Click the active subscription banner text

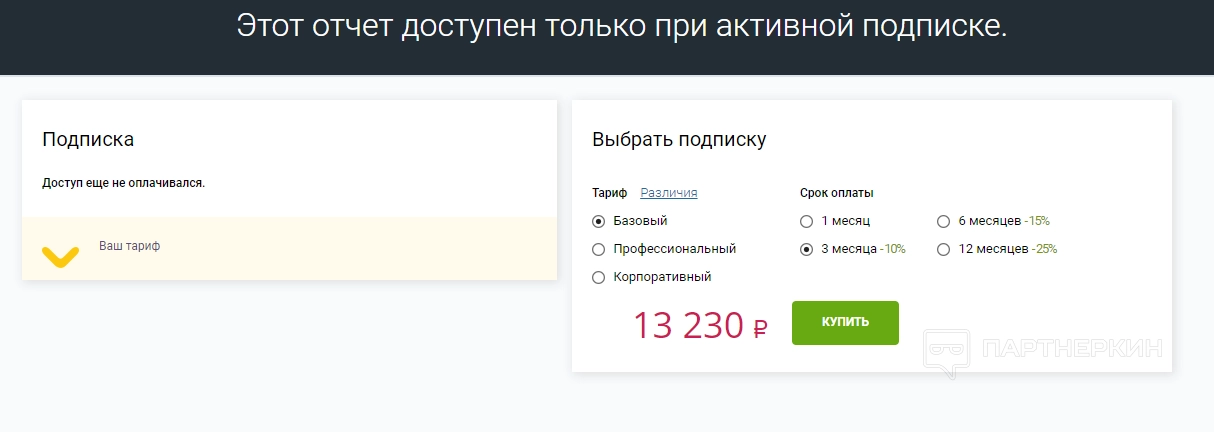621,27
